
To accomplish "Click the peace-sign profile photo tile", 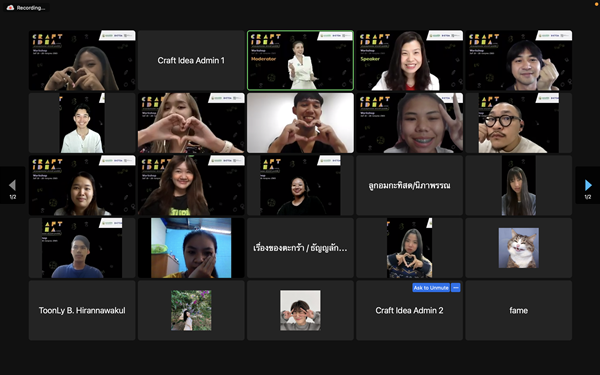I will coord(300,310).
